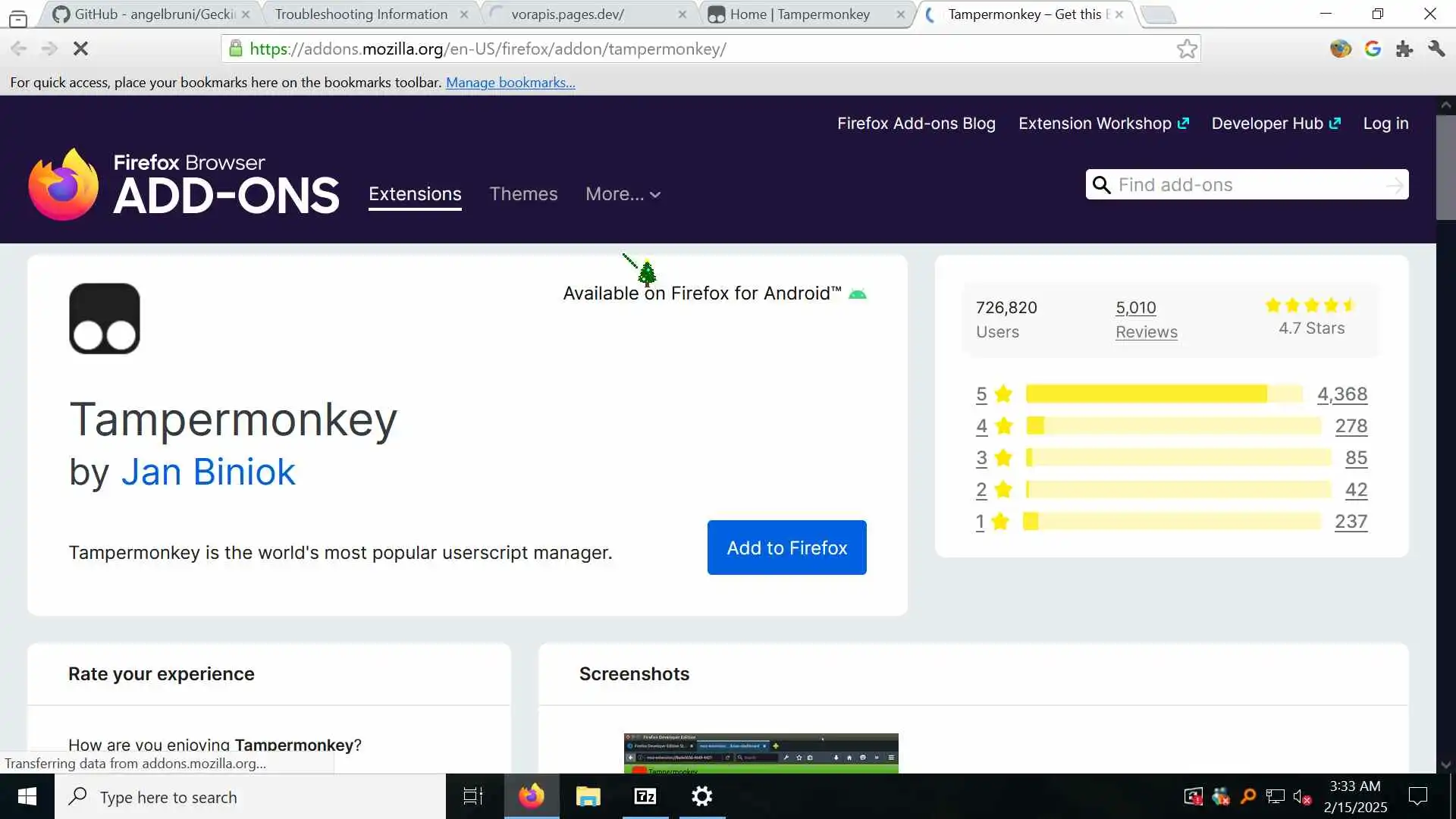Open the Manage bookmarks link
The height and width of the screenshot is (819, 1456).
point(510,83)
